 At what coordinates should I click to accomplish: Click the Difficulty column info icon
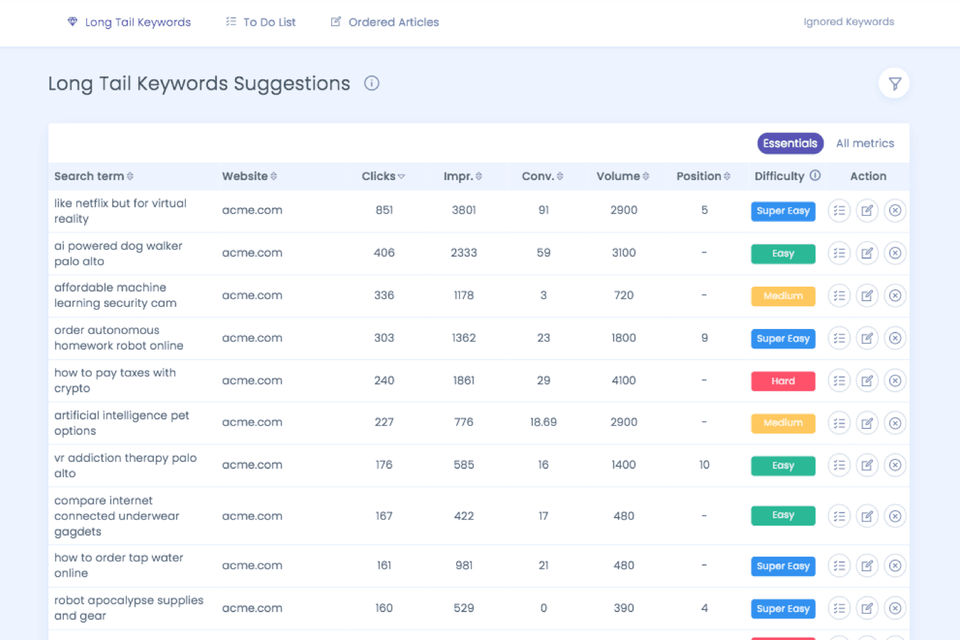[815, 176]
